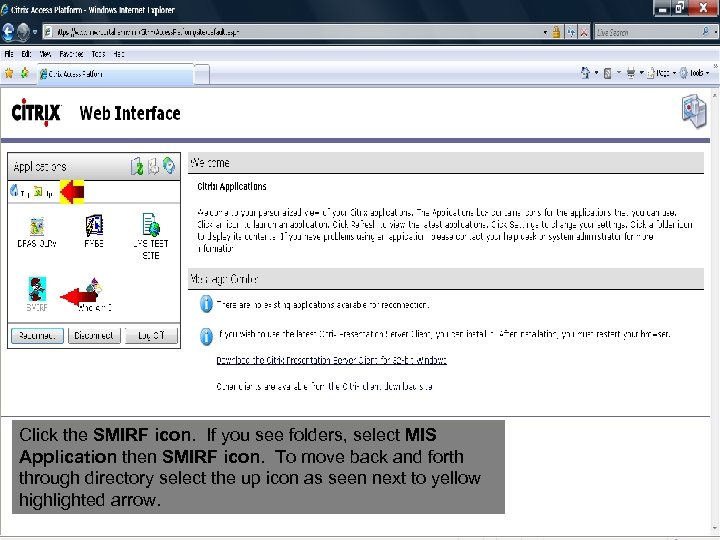Refresh the page using the address bar refresh icon
Image resolution: width=720 pixels, height=540 pixels.
coord(571,32)
